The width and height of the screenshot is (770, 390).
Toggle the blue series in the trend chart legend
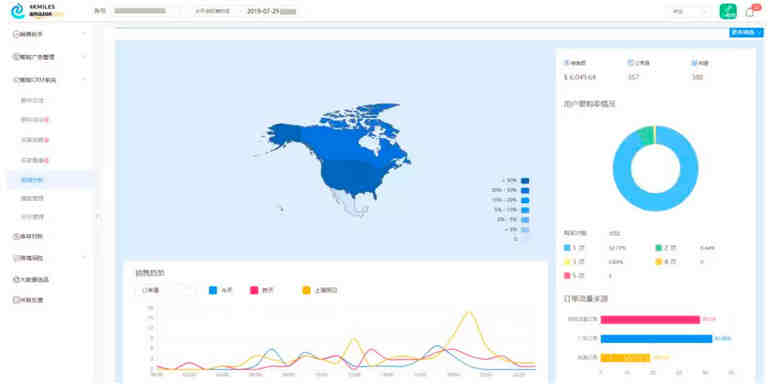[x=213, y=290]
